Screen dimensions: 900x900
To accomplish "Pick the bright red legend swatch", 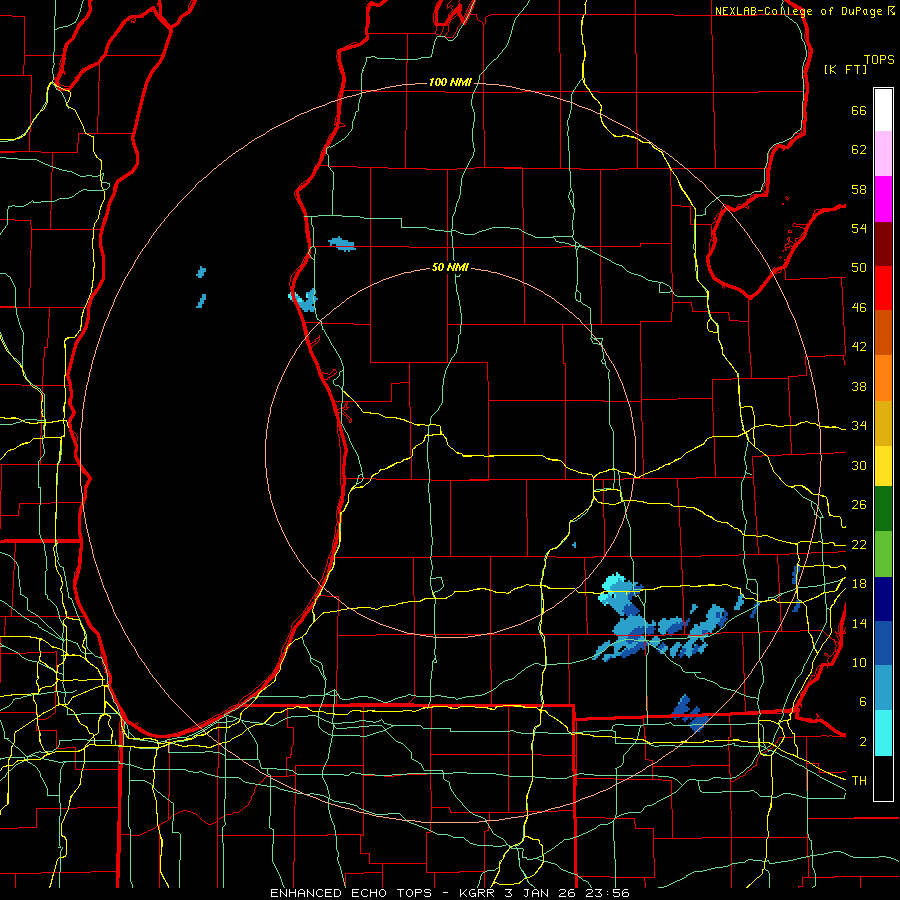I will (883, 288).
